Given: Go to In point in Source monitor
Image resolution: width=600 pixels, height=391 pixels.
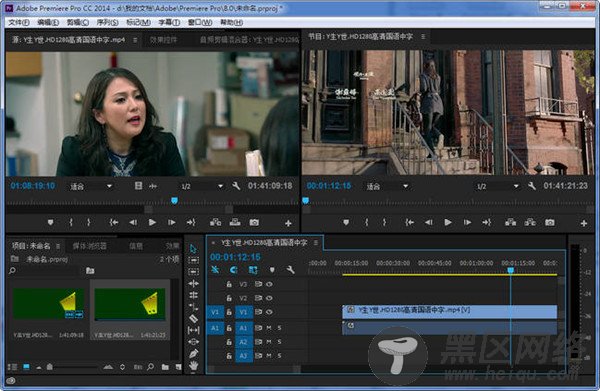Looking at the screenshot, I should (x=114, y=222).
